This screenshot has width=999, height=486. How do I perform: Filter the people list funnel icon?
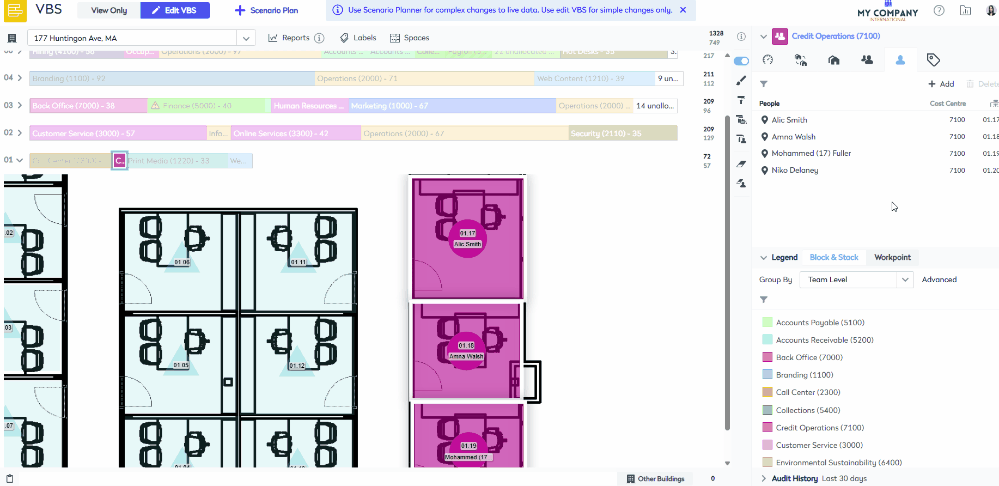click(x=763, y=83)
